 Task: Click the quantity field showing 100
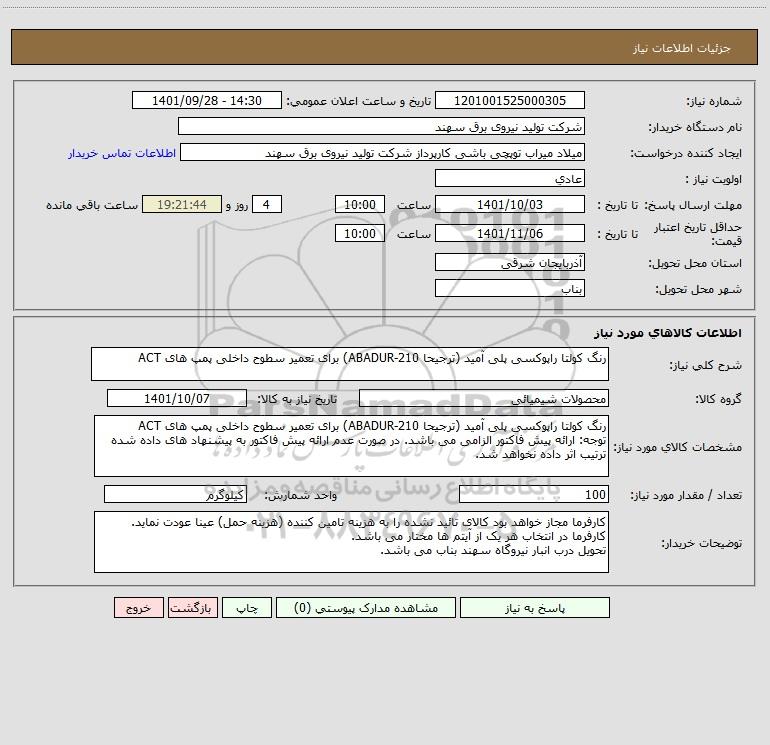[x=534, y=495]
